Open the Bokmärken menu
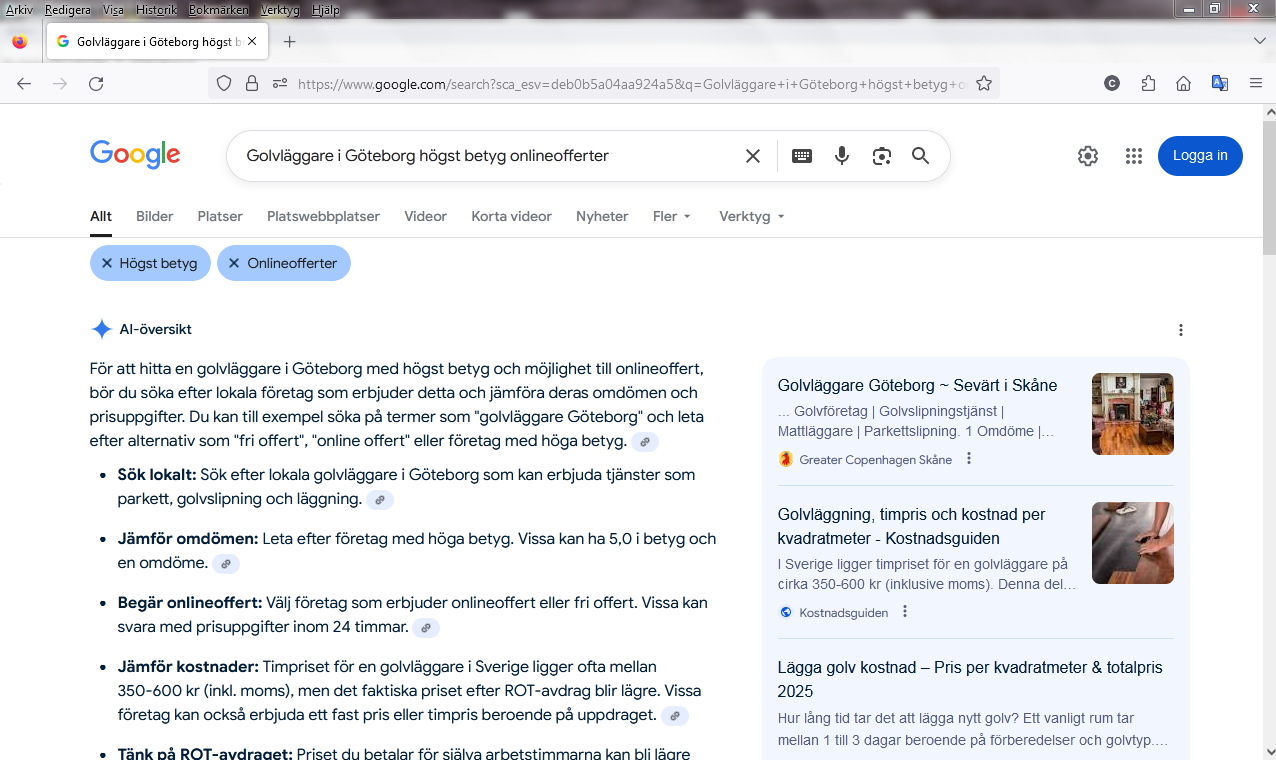 click(218, 10)
